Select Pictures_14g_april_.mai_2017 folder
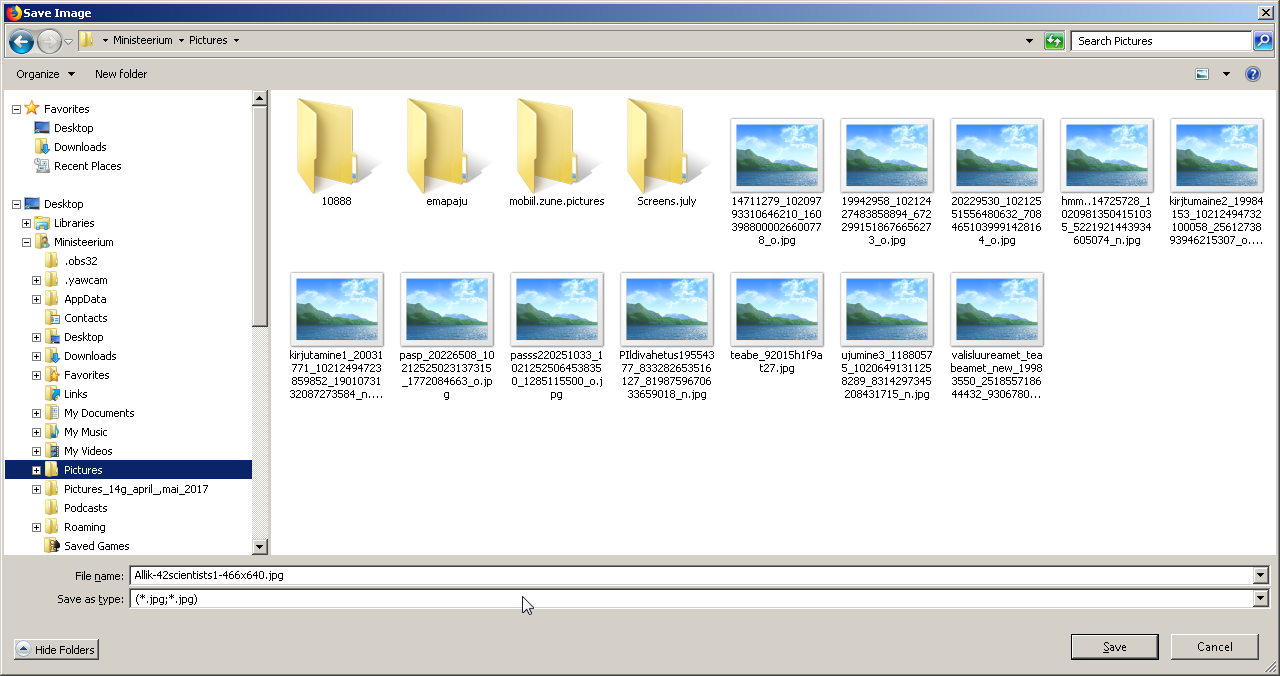The image size is (1280, 676). point(136,489)
